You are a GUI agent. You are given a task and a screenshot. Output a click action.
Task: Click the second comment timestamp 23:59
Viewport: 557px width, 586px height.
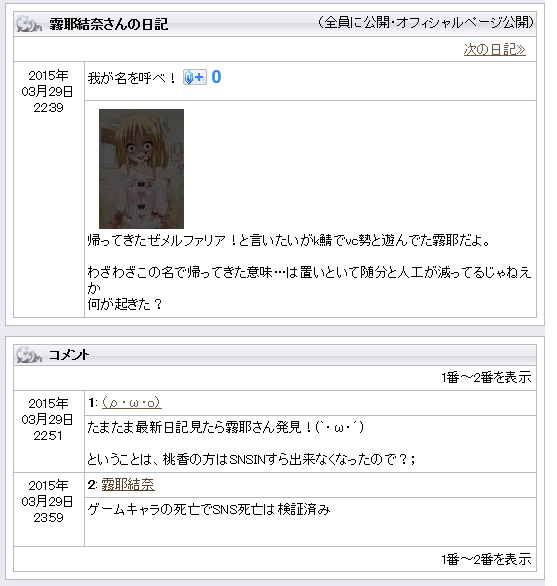click(48, 517)
